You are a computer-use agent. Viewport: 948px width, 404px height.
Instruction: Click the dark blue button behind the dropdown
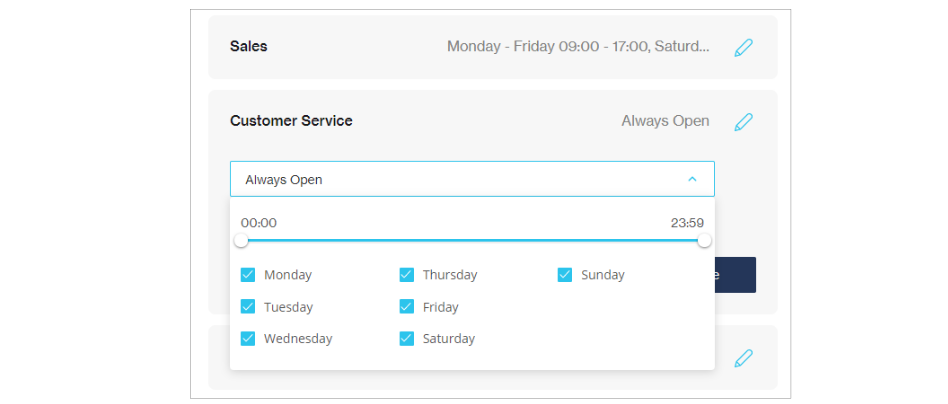click(736, 275)
